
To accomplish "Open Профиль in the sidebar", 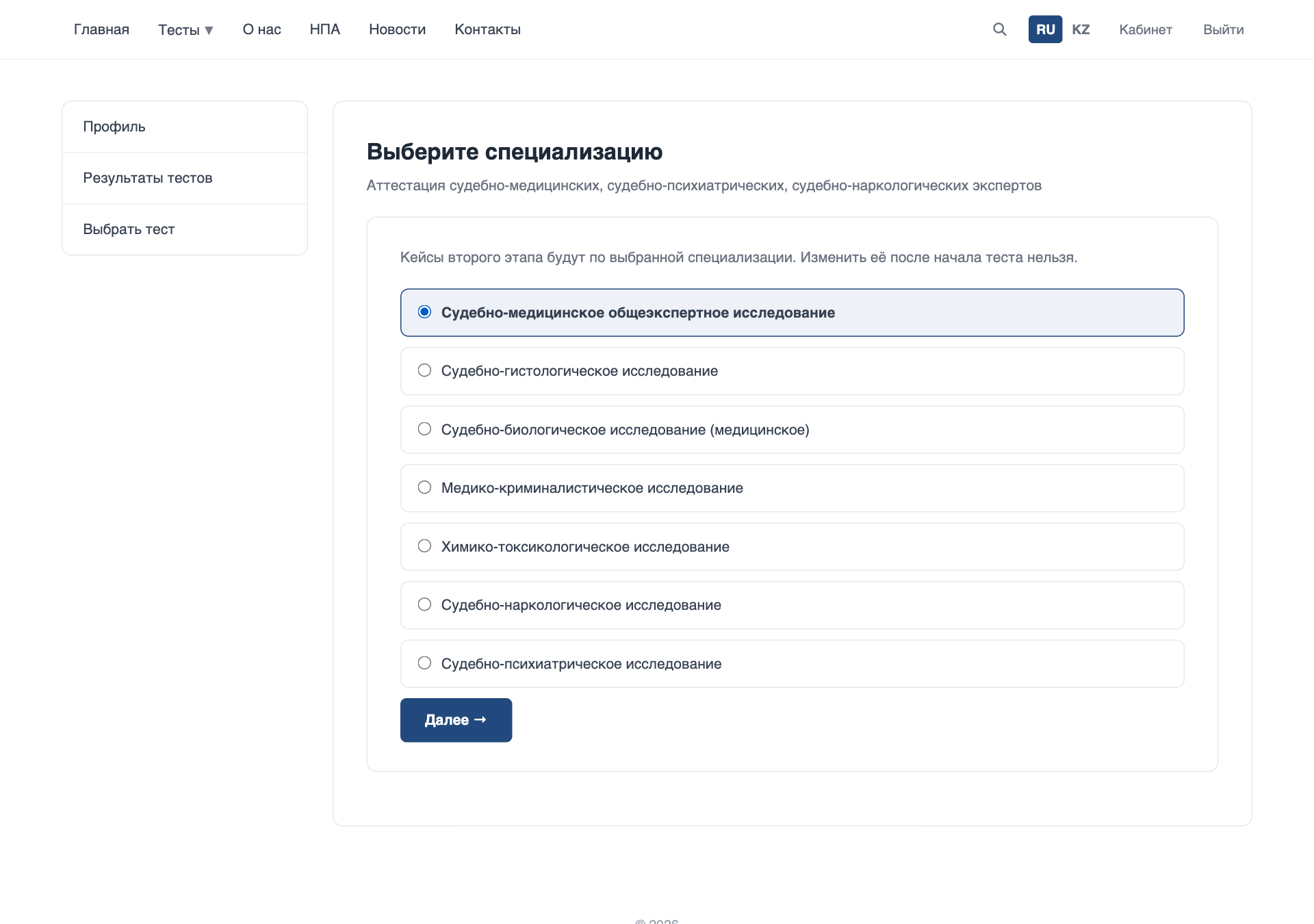I will [x=185, y=127].
